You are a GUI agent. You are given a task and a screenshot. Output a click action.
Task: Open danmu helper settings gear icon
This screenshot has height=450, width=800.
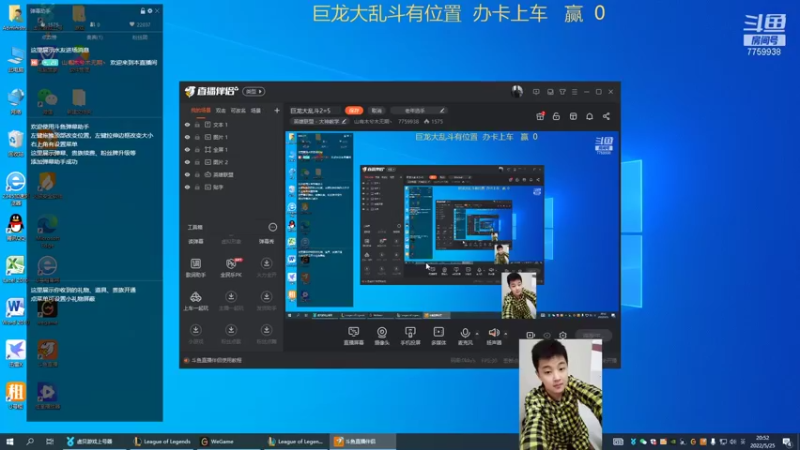(149, 11)
